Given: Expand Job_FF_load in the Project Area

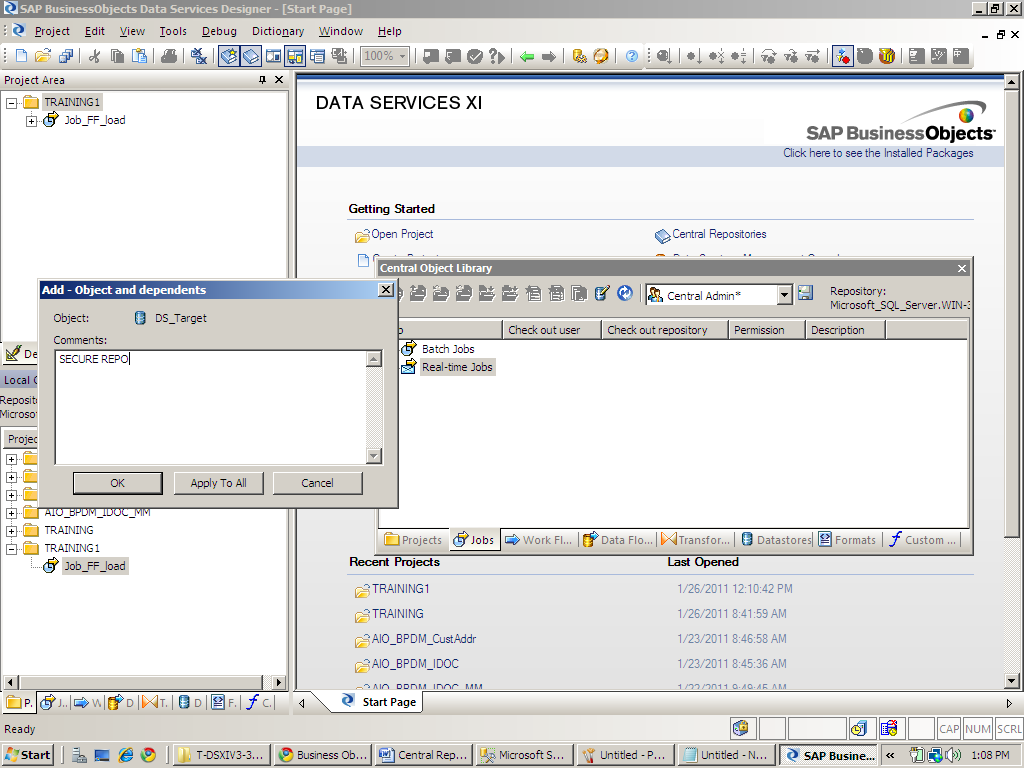Looking at the screenshot, I should [x=31, y=121].
